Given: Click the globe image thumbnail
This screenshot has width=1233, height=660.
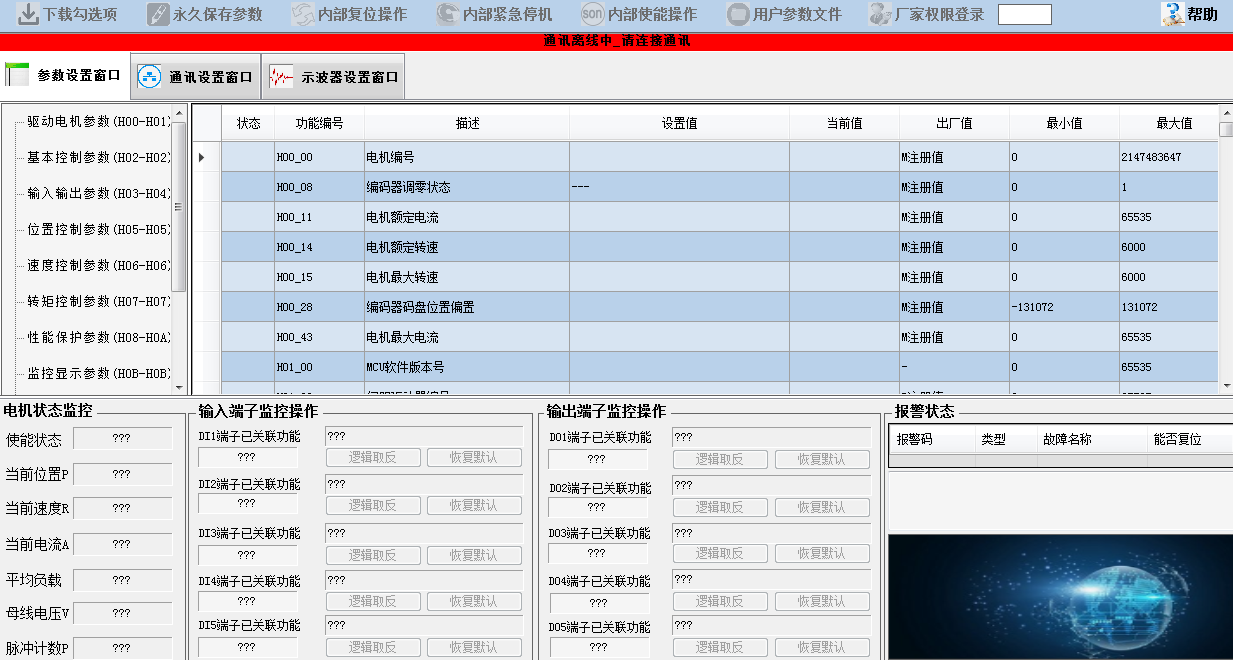Looking at the screenshot, I should pos(1060,597).
